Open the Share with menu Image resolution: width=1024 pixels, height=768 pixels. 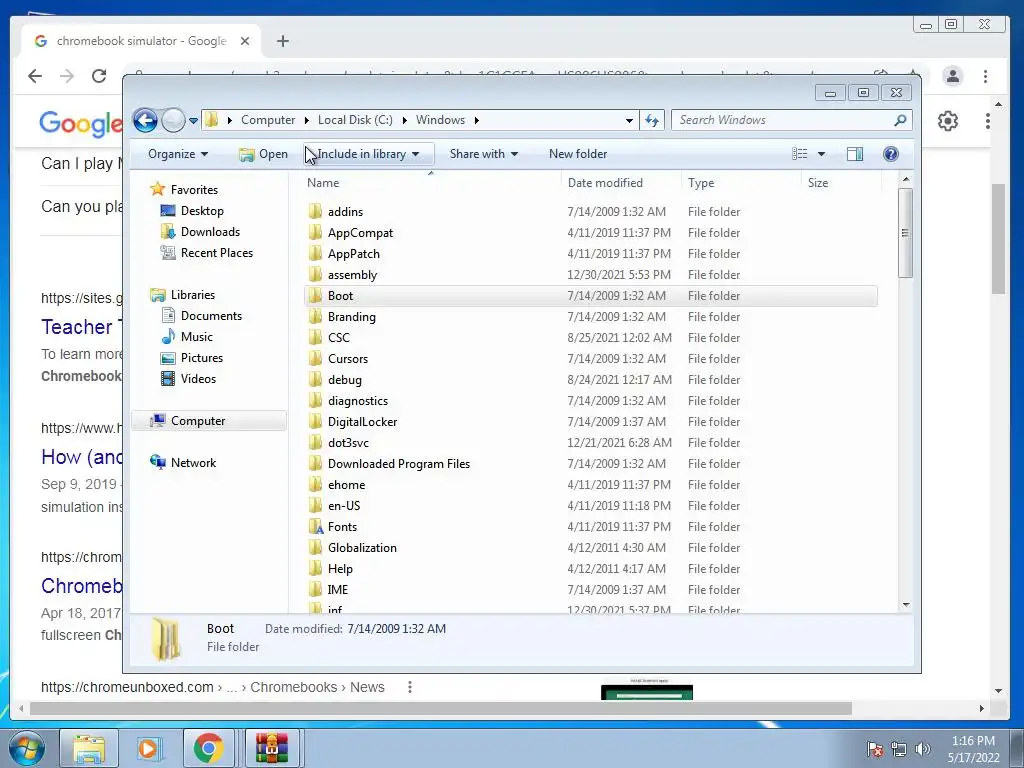coord(483,154)
